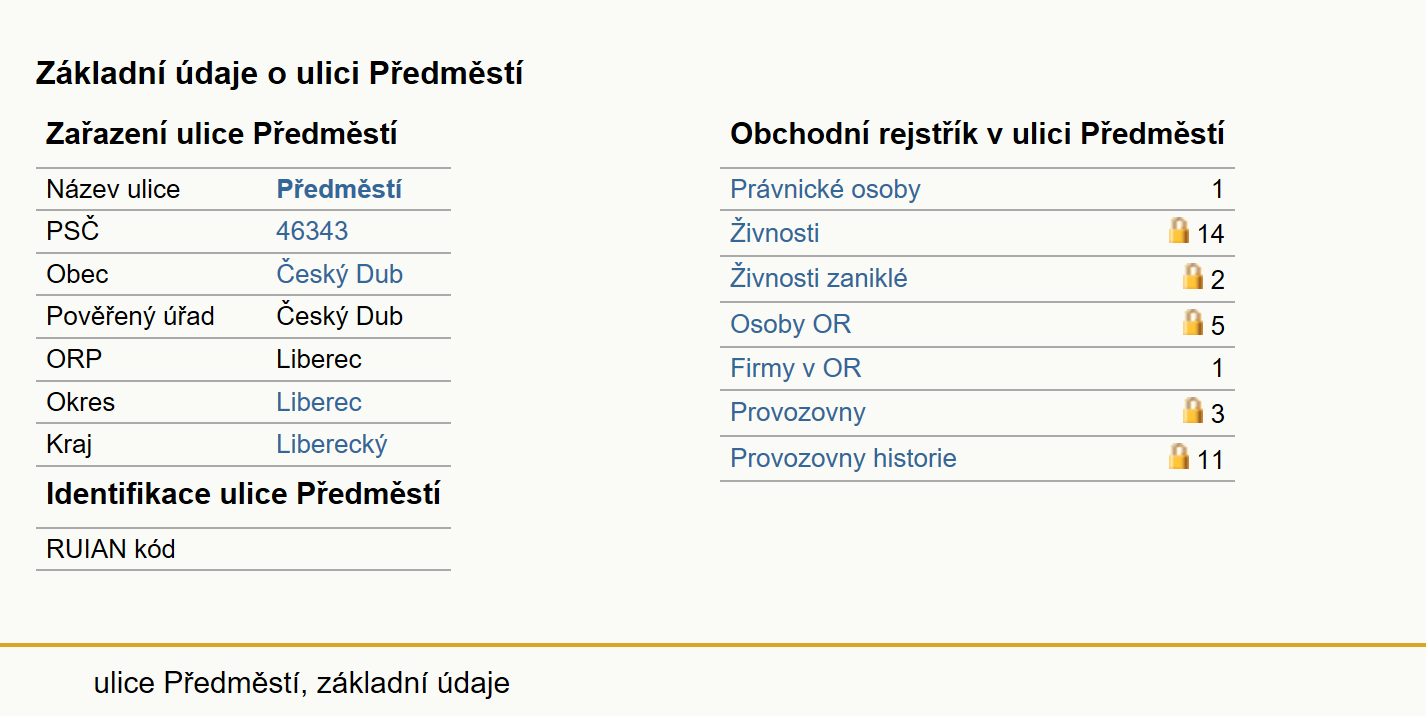Viewport: 1426px width, 716px height.
Task: Go to the Provozovny link
Action: pos(798,412)
